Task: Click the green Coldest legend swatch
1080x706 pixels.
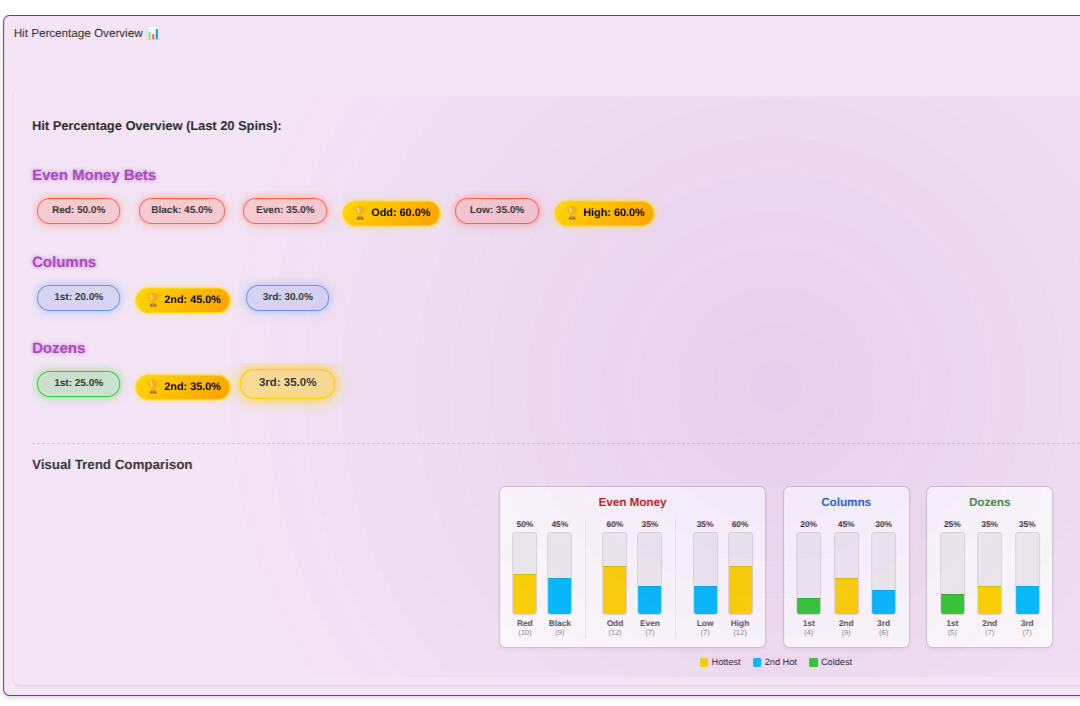Action: point(813,662)
